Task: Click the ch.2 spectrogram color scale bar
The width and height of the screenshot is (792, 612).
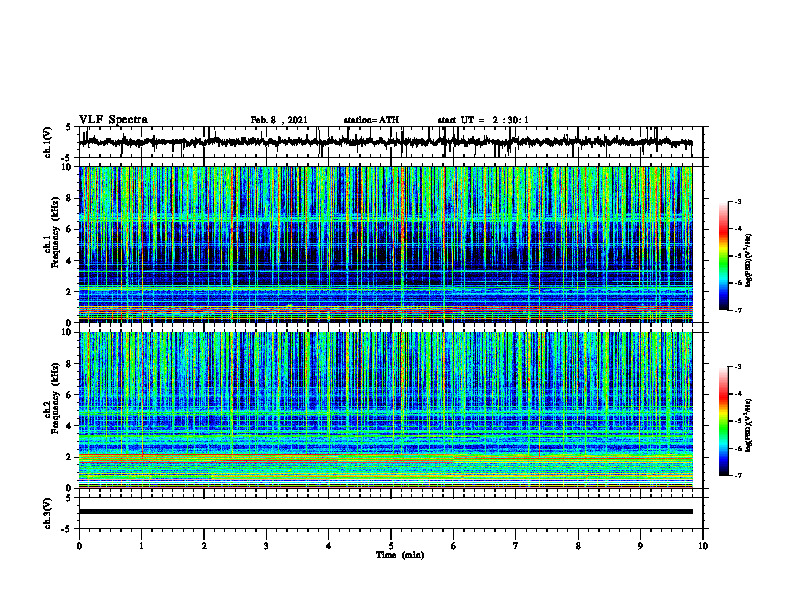Action: pos(723,421)
